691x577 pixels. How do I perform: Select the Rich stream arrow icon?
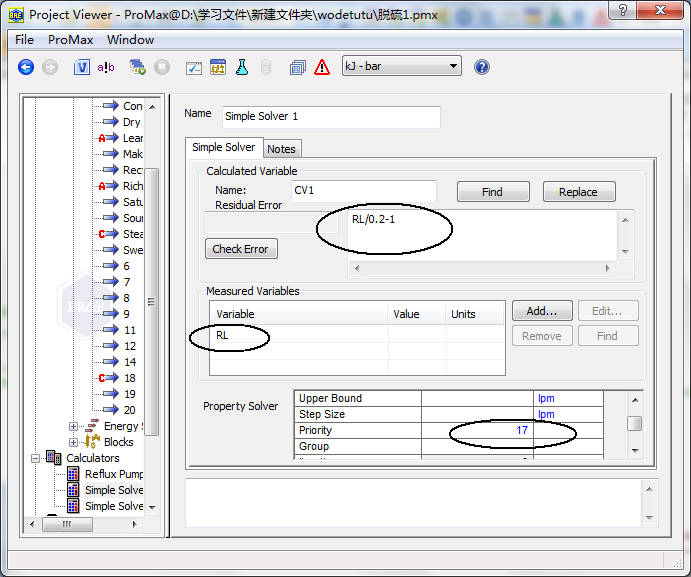click(108, 186)
